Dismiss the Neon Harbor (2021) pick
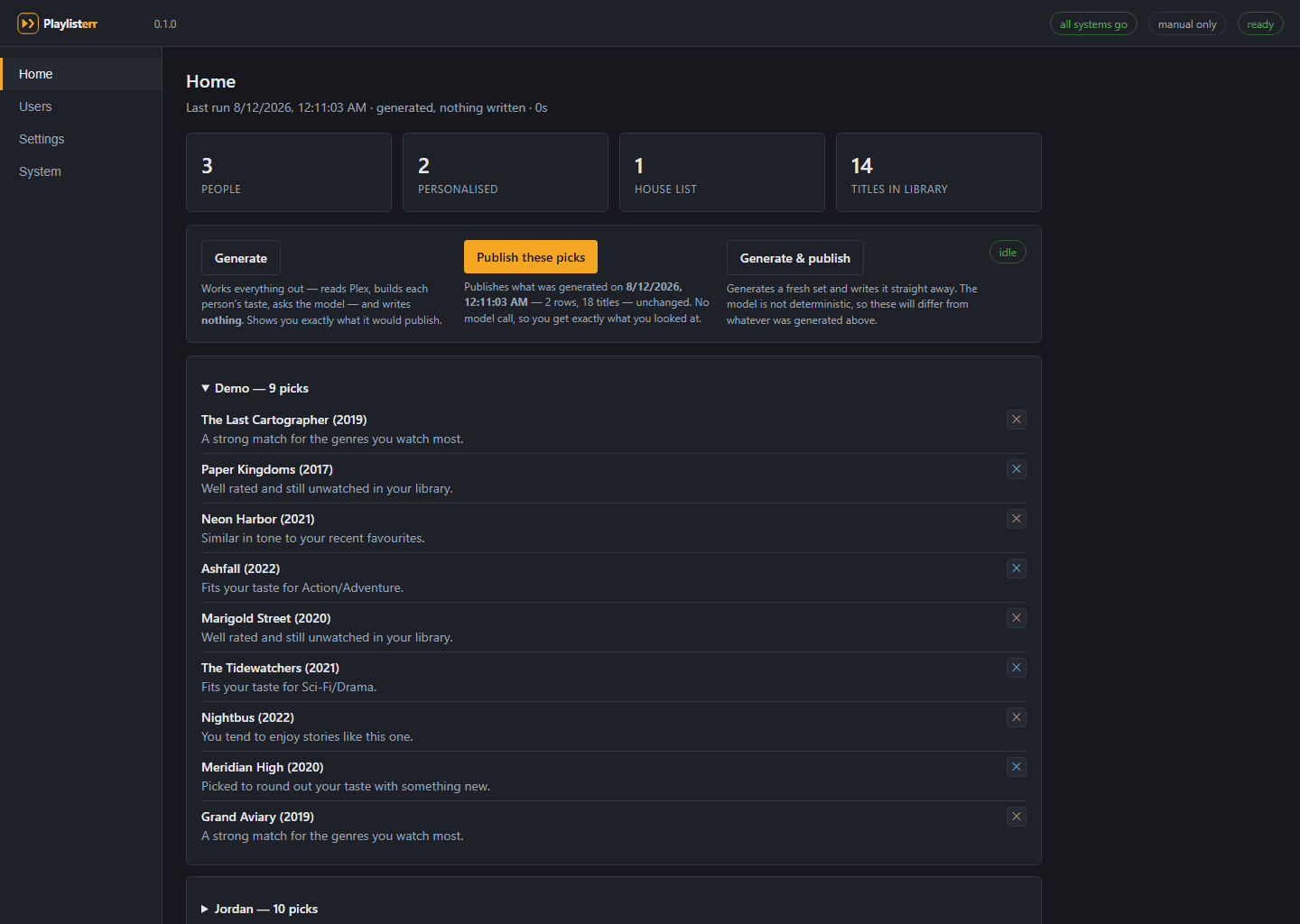 (1017, 519)
